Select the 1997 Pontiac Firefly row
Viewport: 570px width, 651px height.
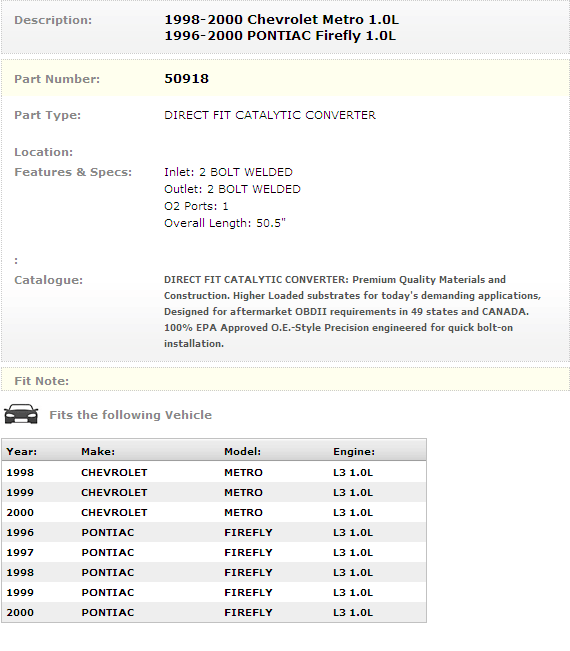pyautogui.click(x=214, y=553)
